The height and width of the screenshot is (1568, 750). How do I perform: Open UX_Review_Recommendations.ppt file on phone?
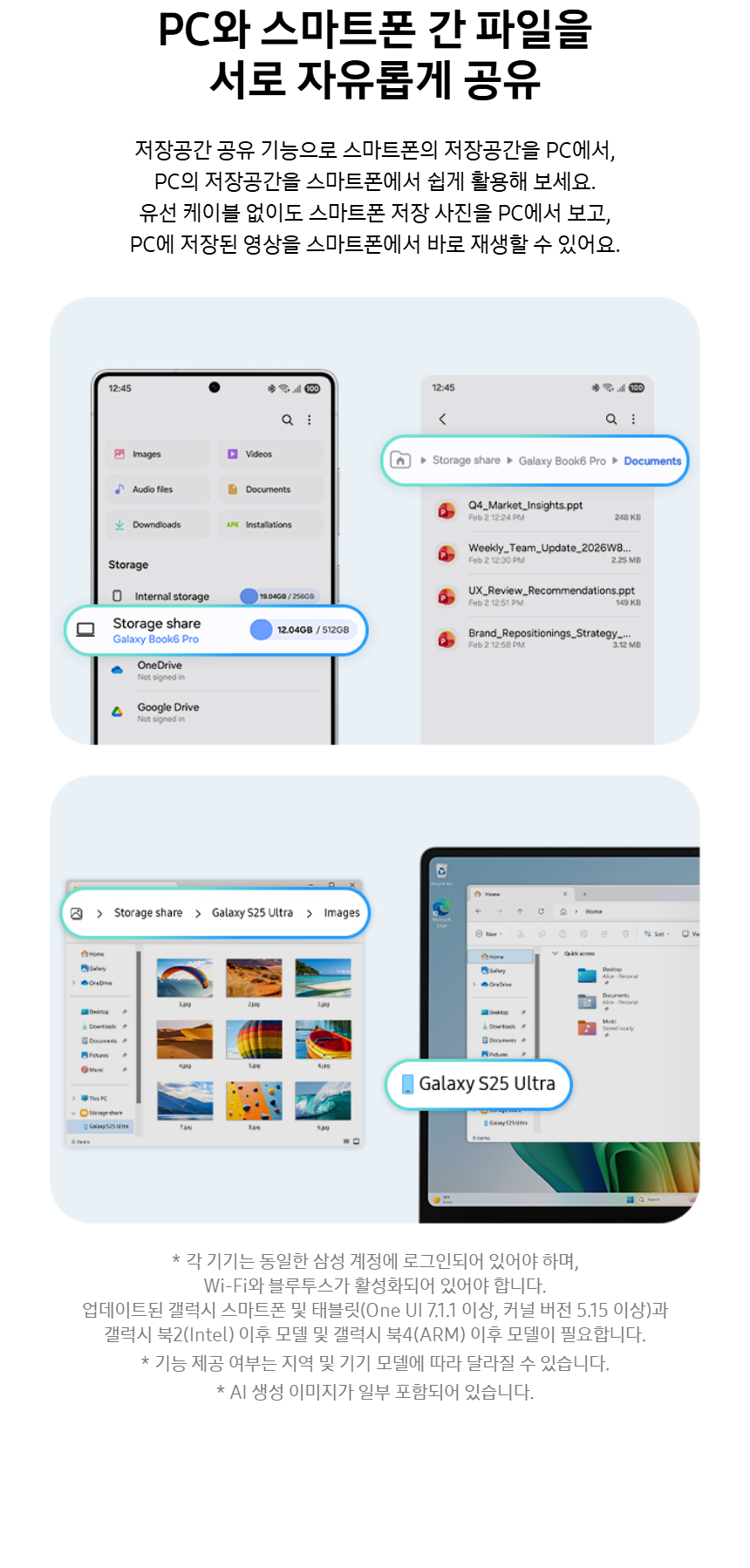538,596
